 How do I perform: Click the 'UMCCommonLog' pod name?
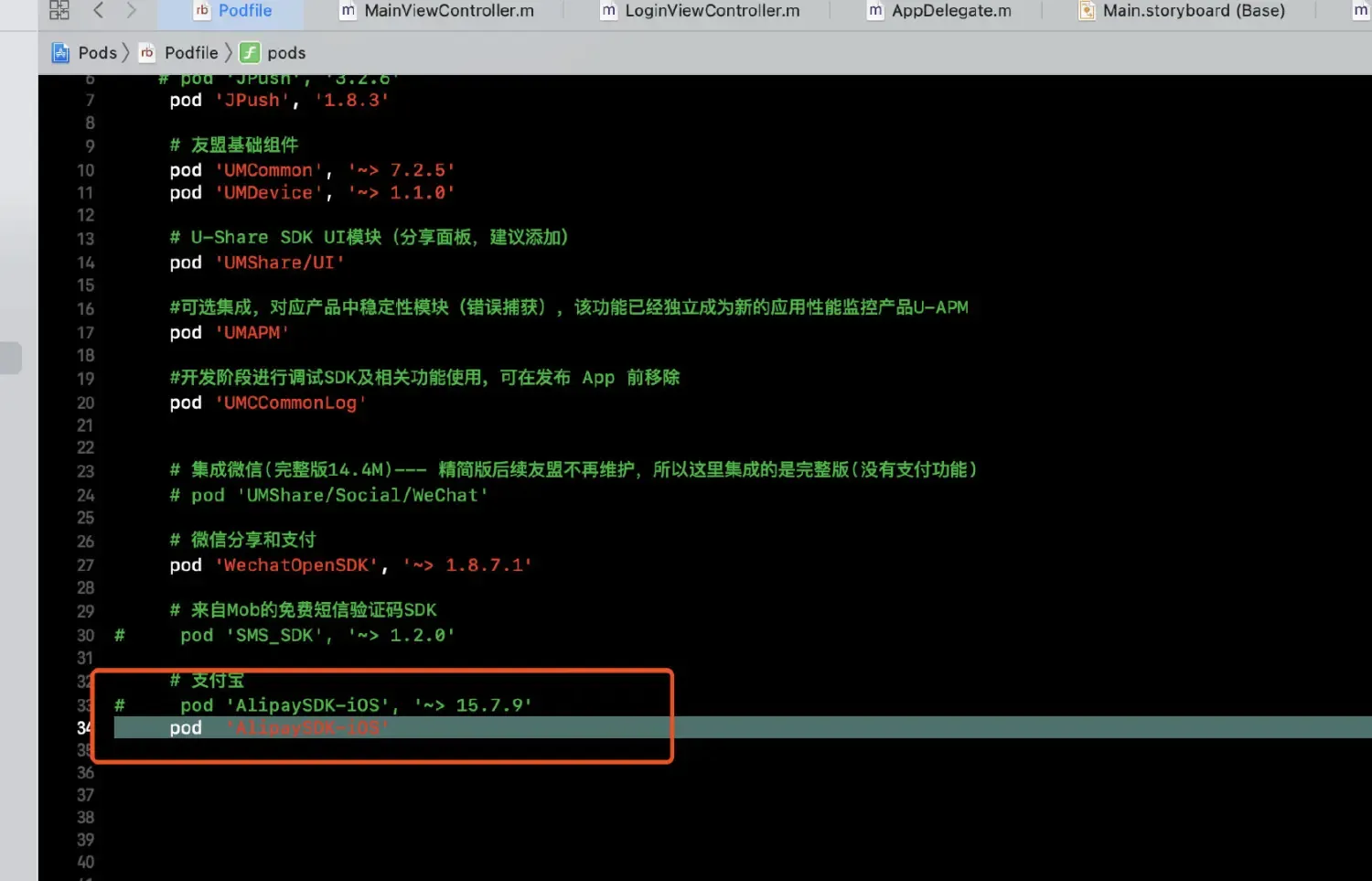click(x=290, y=403)
